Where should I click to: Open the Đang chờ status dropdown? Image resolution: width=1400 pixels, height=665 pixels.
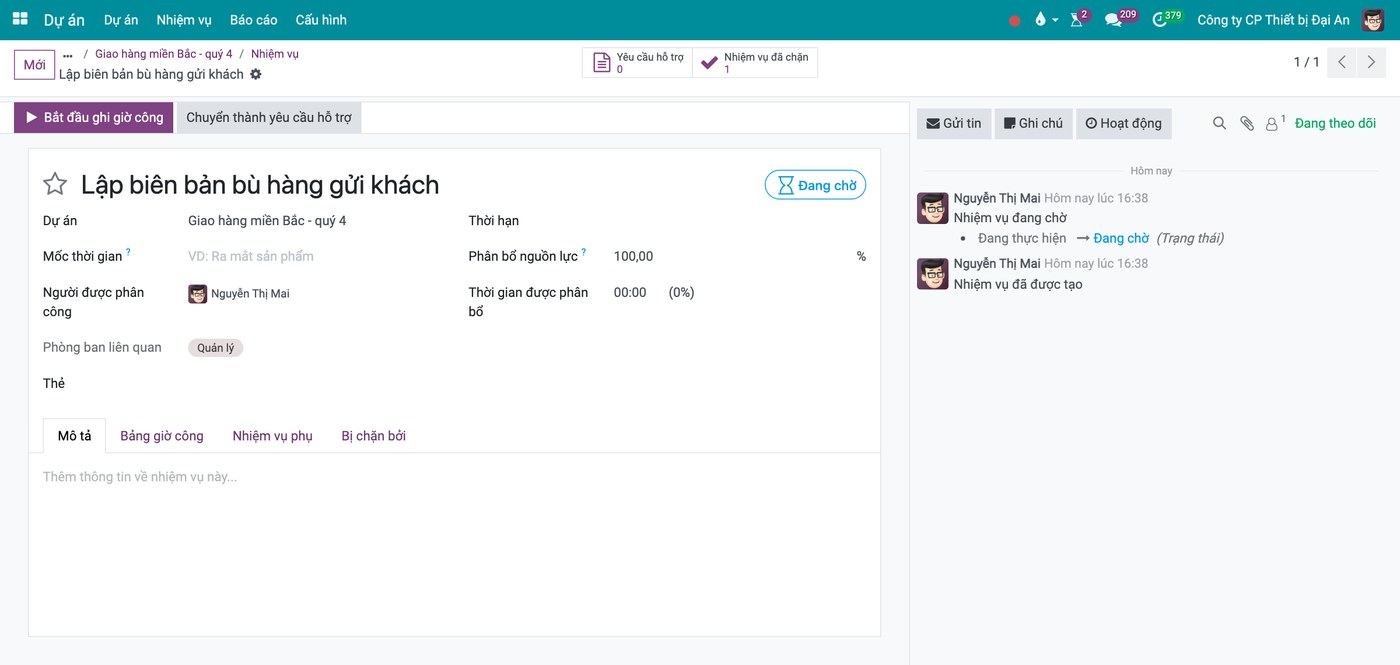[815, 185]
